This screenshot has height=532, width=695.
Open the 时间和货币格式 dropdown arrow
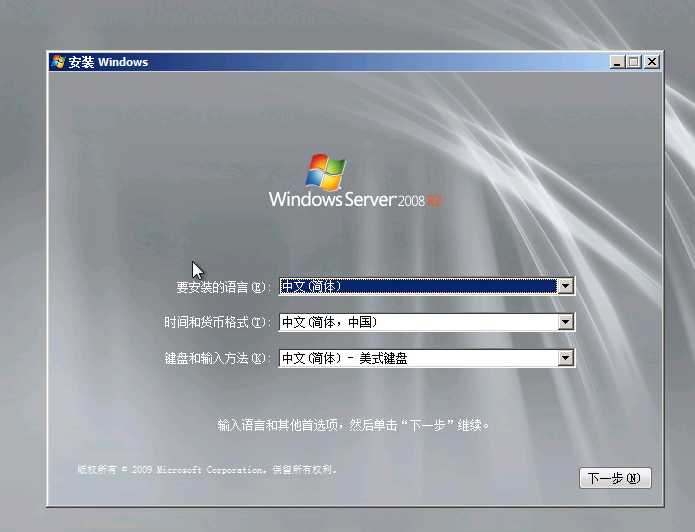tap(565, 322)
